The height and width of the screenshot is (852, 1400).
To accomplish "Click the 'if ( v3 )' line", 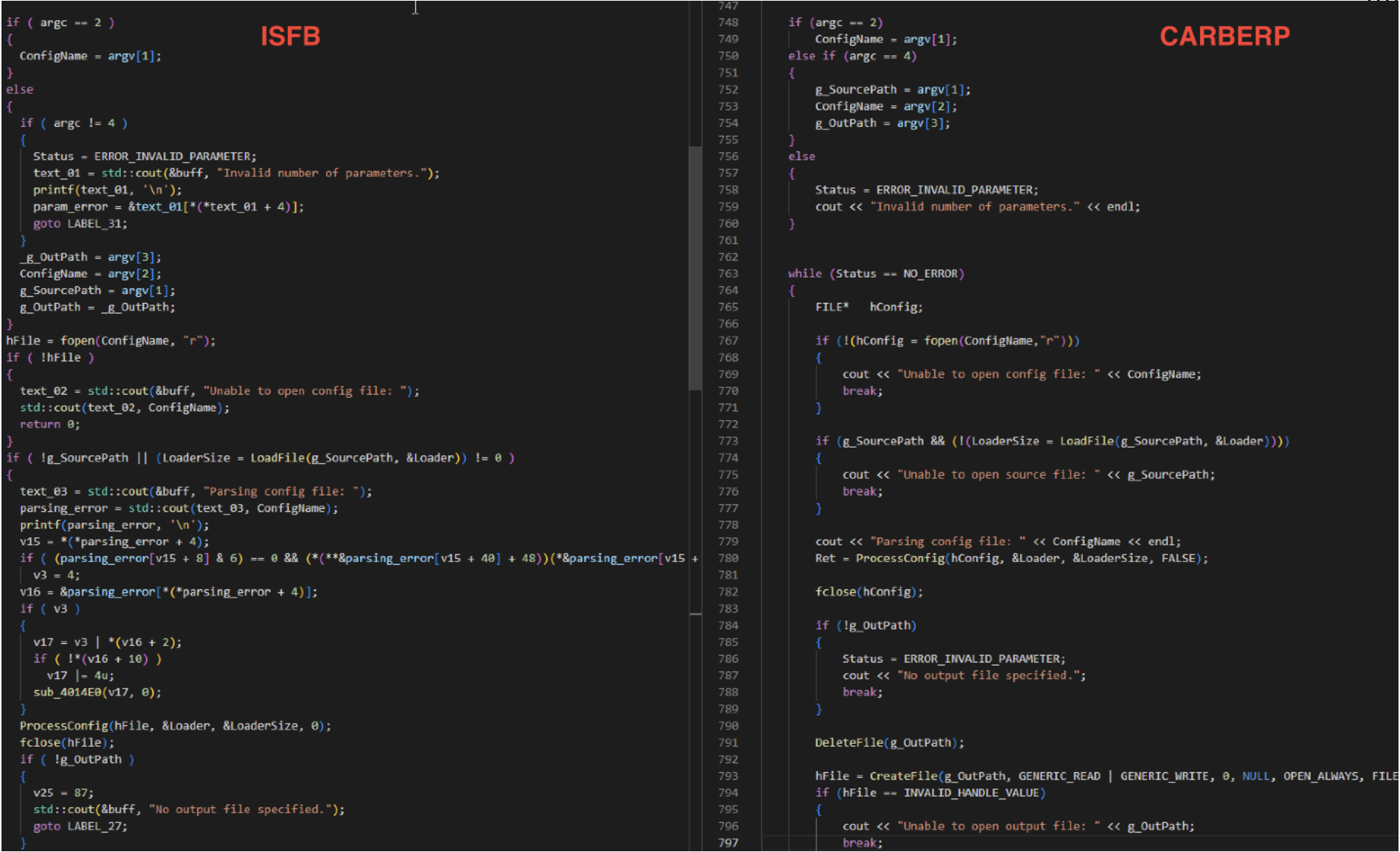I will click(50, 609).
